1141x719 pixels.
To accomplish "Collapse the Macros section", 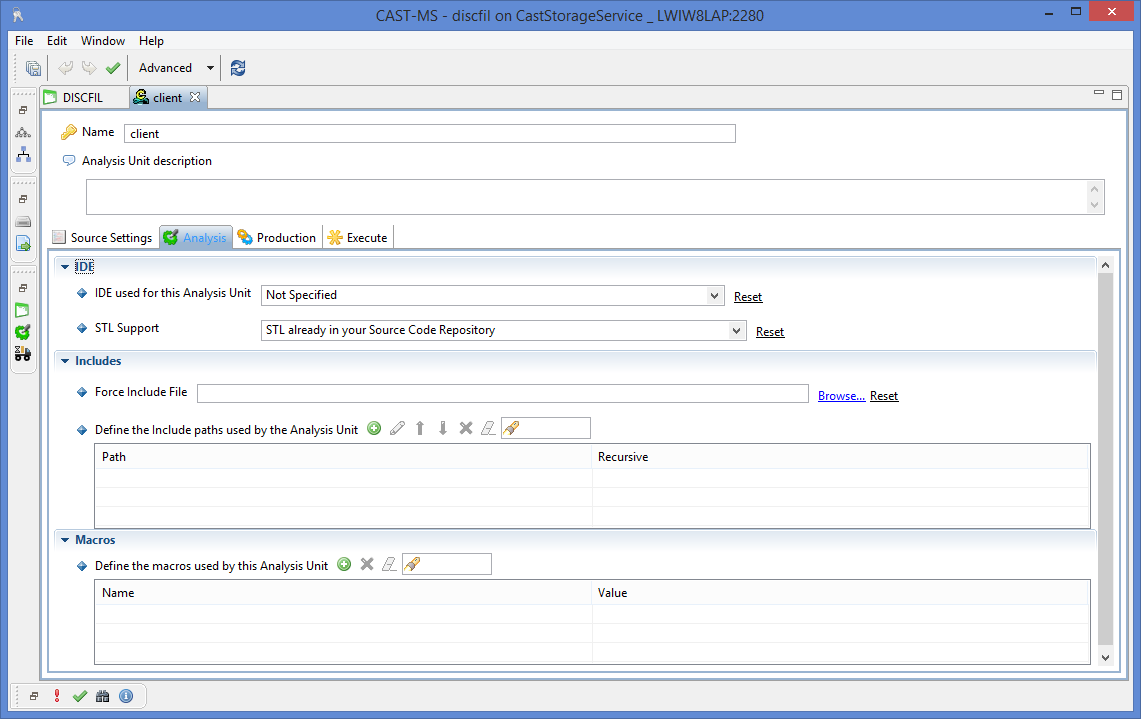I will (65, 540).
